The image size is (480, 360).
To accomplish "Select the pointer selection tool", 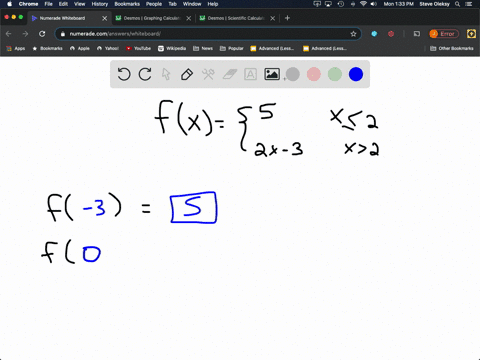I will (166, 74).
